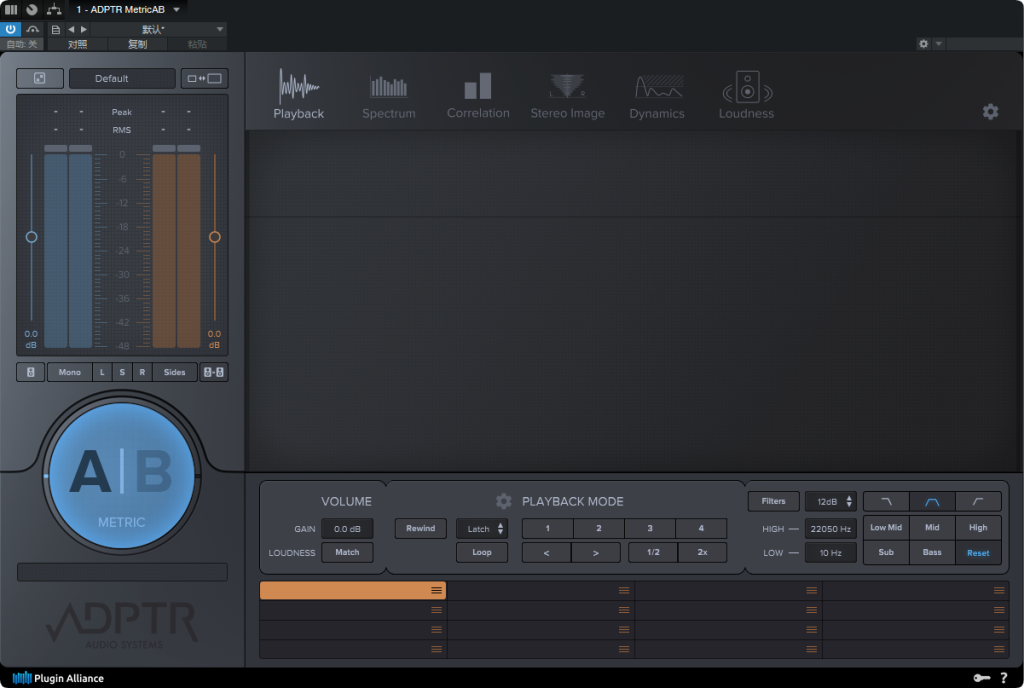
Task: Click the 对照 compare button
Action: (x=78, y=44)
